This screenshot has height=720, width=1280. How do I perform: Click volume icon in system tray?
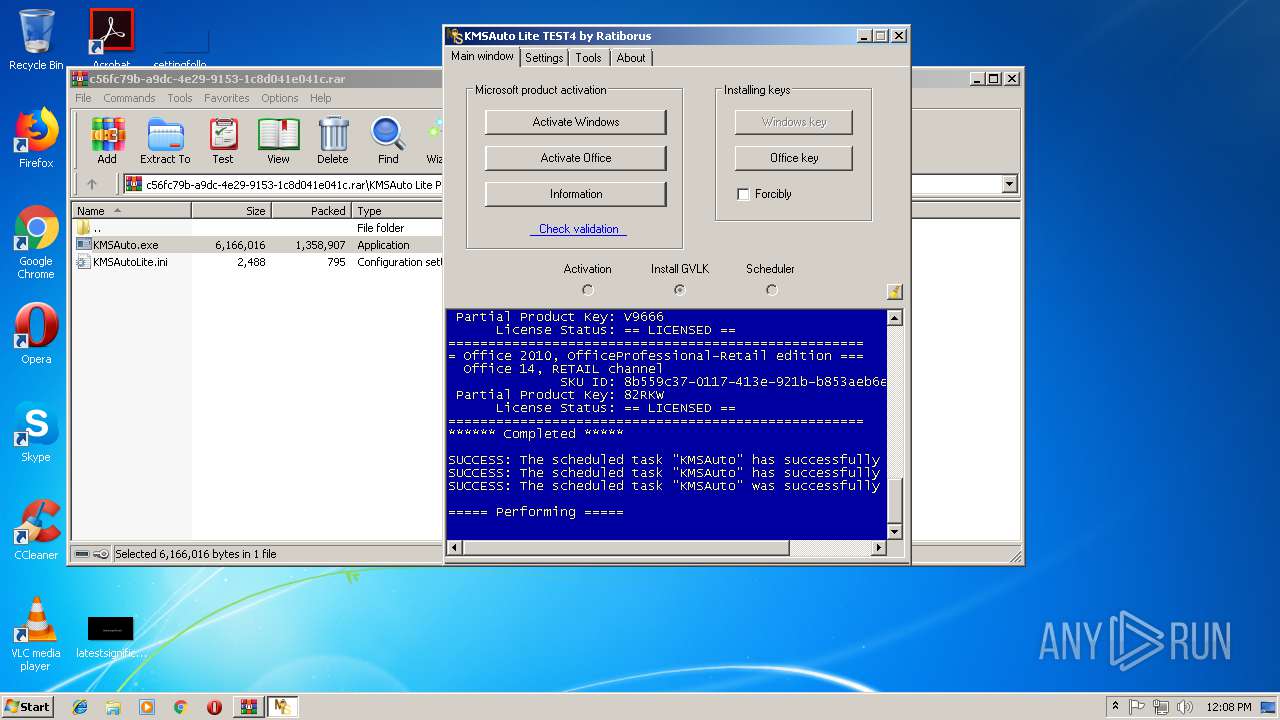(x=1184, y=707)
